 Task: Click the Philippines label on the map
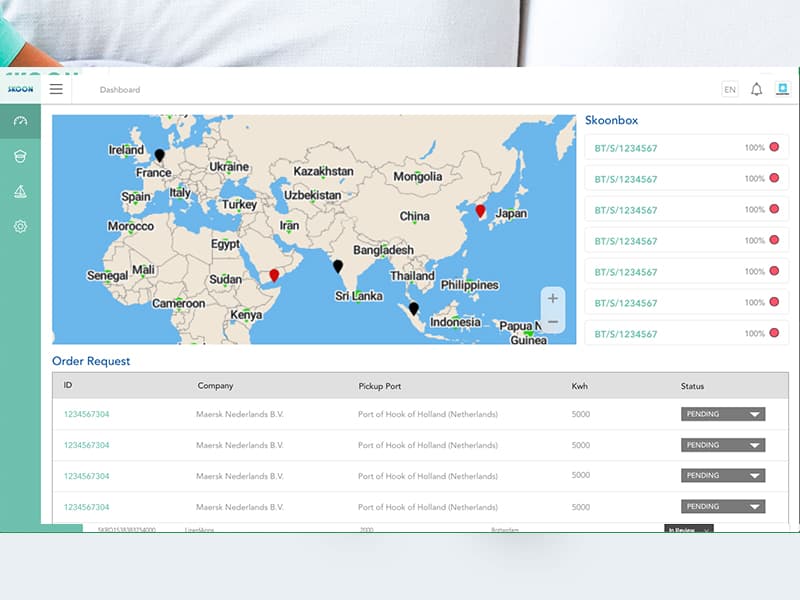(469, 285)
